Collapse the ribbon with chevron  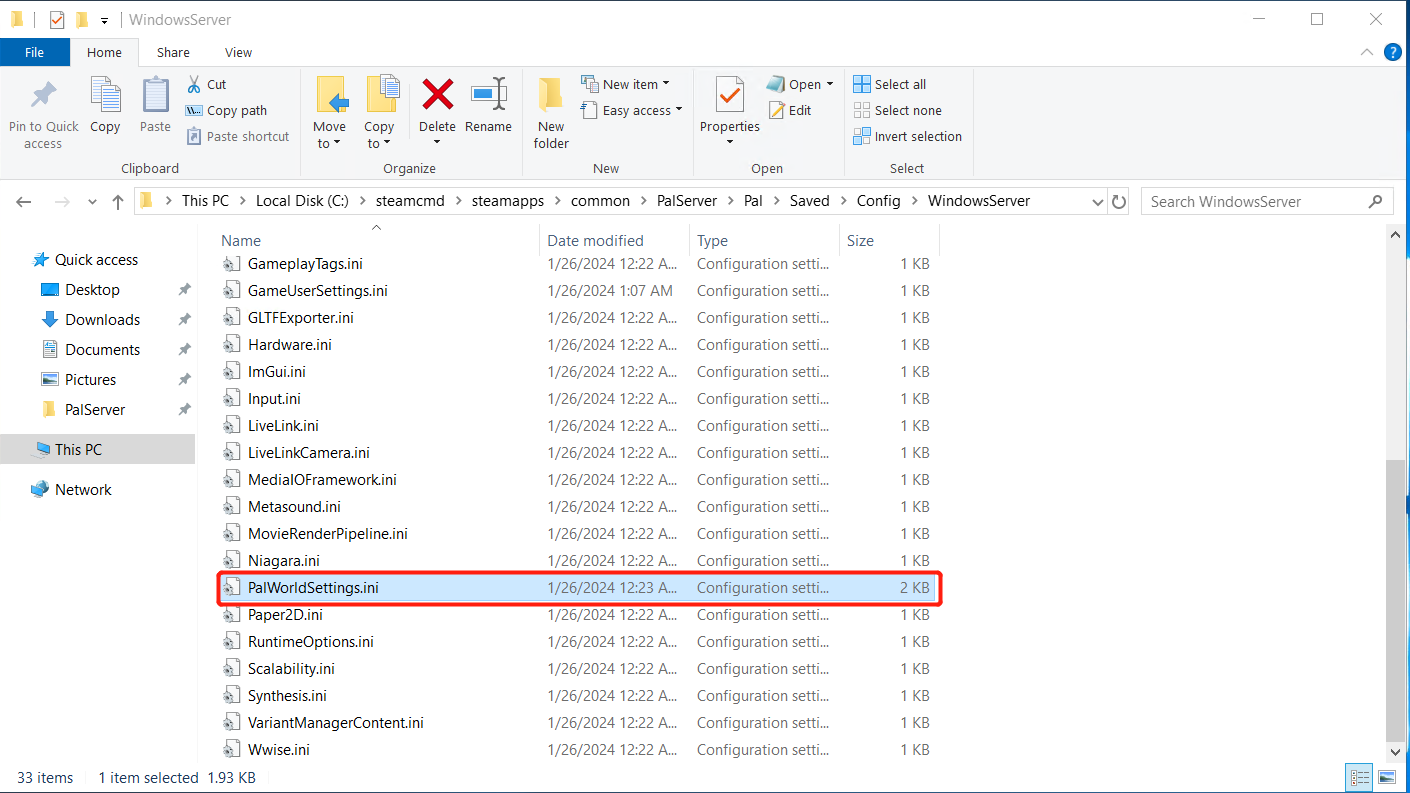click(x=1368, y=52)
